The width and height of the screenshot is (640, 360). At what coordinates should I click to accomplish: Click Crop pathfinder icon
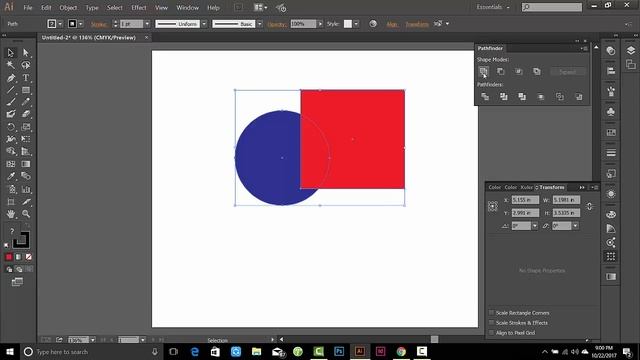541,97
